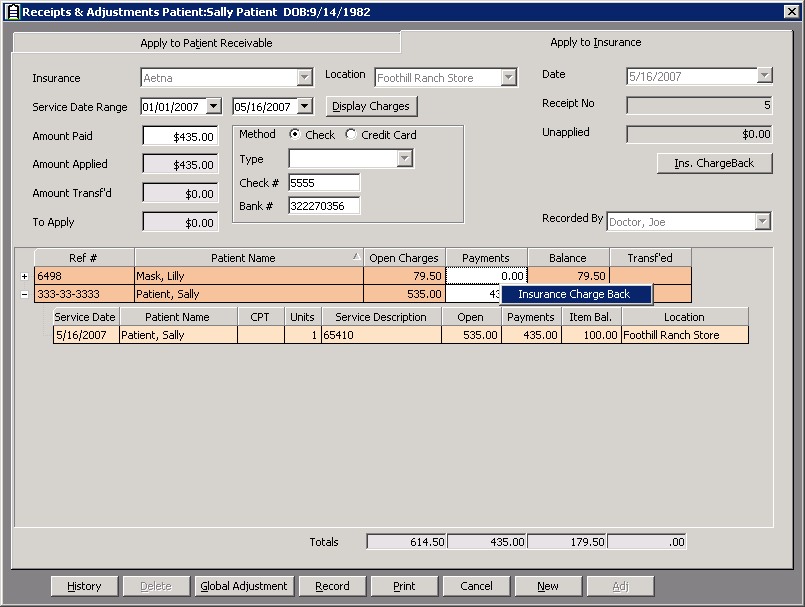The width and height of the screenshot is (805, 607).
Task: Switch to Apply to Patient Receivable tab
Action: (206, 43)
